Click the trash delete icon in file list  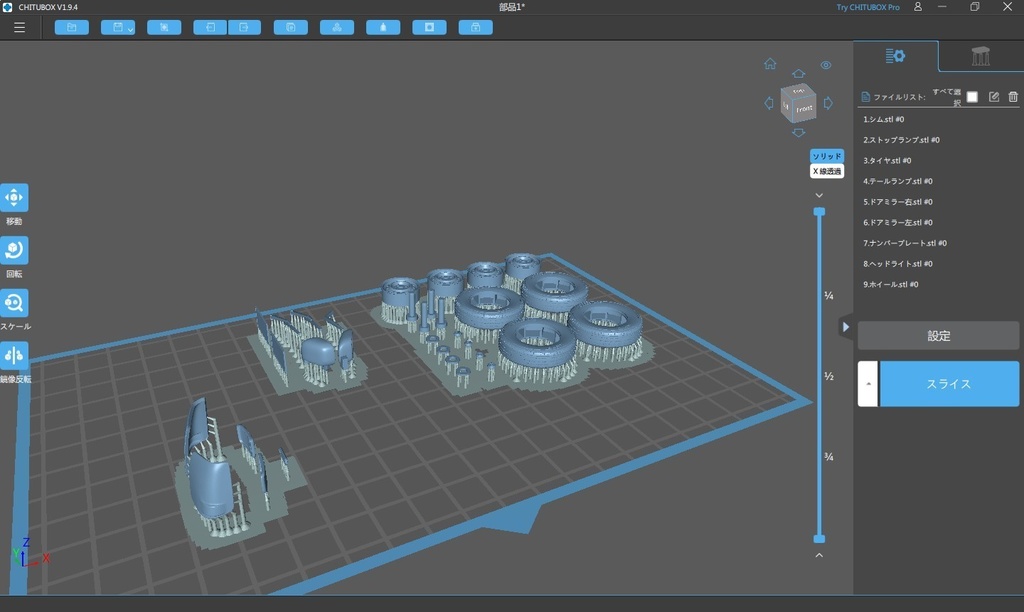[1013, 97]
